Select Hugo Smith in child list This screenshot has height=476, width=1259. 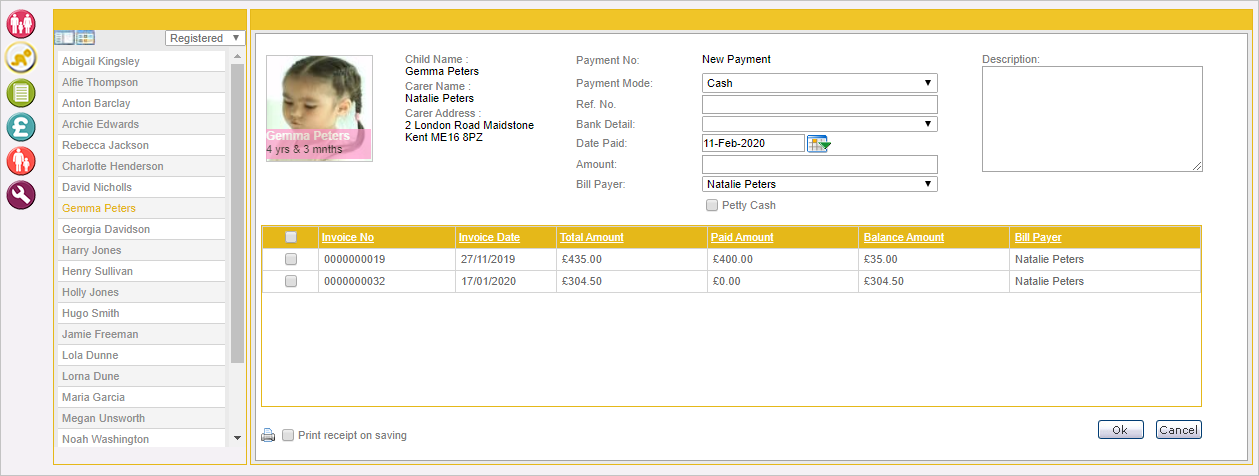point(141,313)
